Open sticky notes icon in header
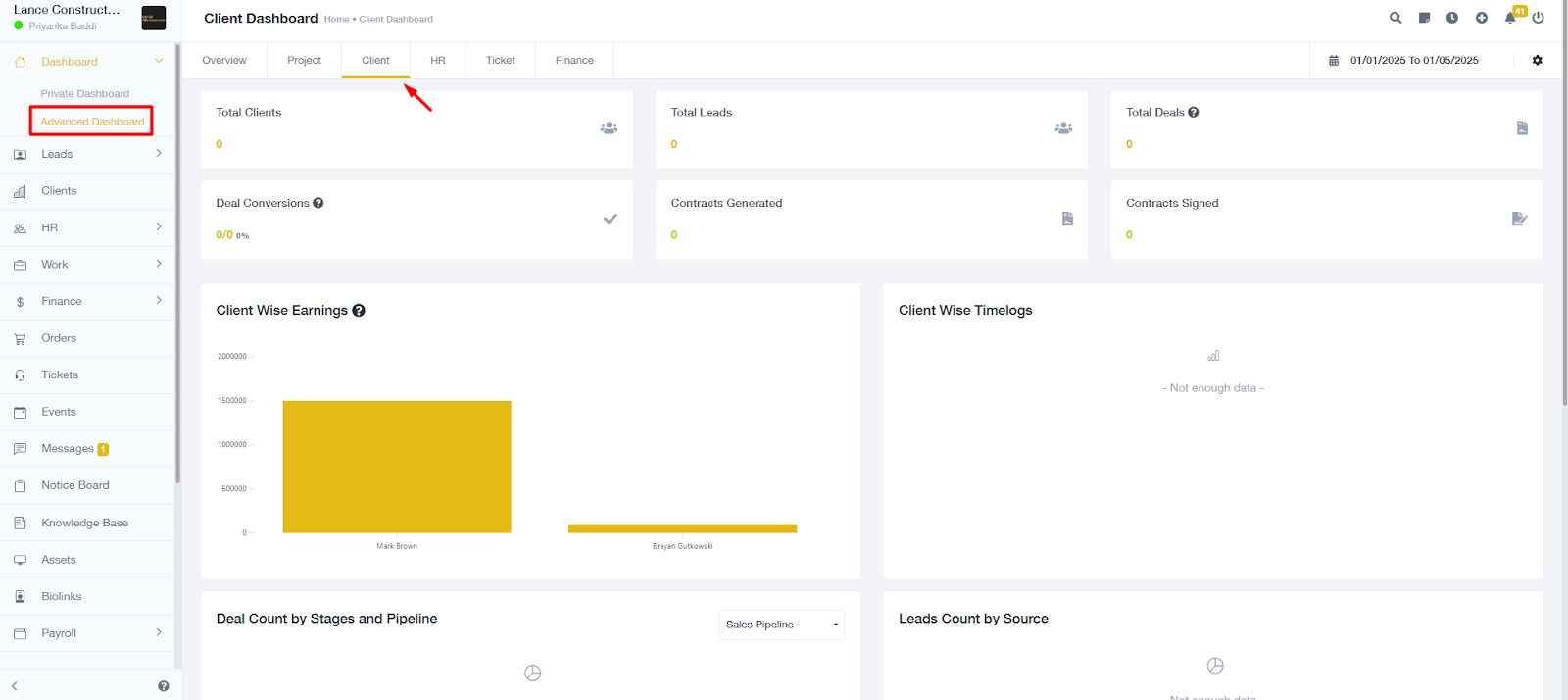This screenshot has width=1568, height=700. tap(1424, 18)
